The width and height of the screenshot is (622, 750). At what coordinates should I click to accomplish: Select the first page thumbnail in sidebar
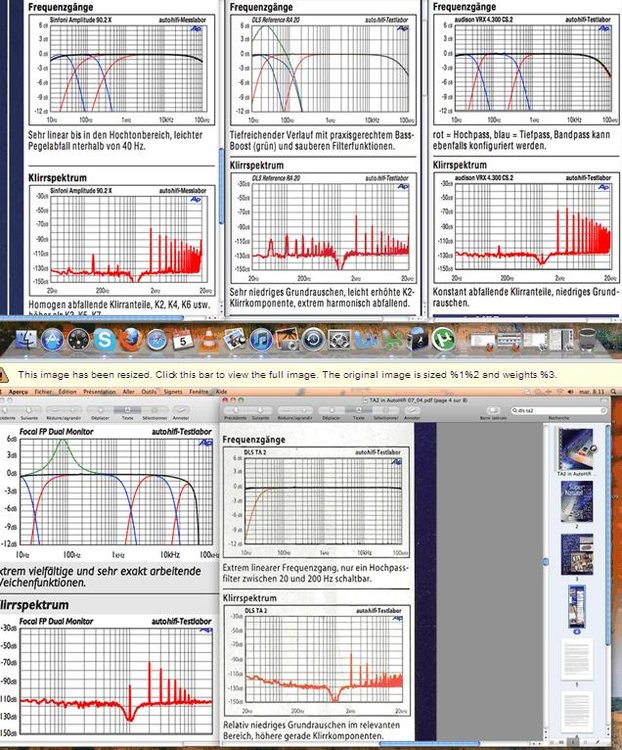click(576, 448)
